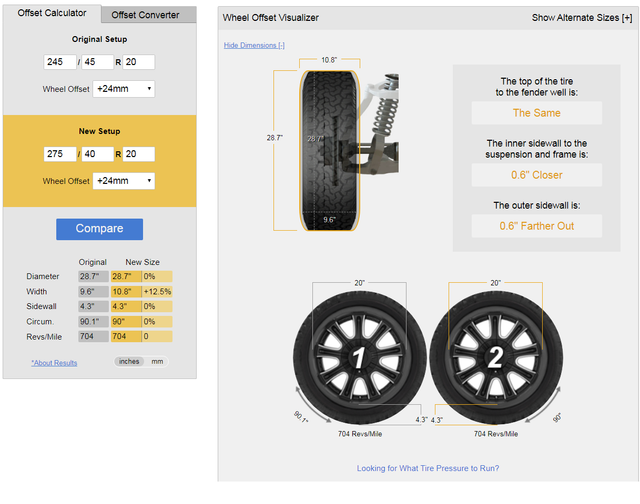Click the new Circum. value 90"
Viewport: 640px width, 504px height.
click(126, 322)
